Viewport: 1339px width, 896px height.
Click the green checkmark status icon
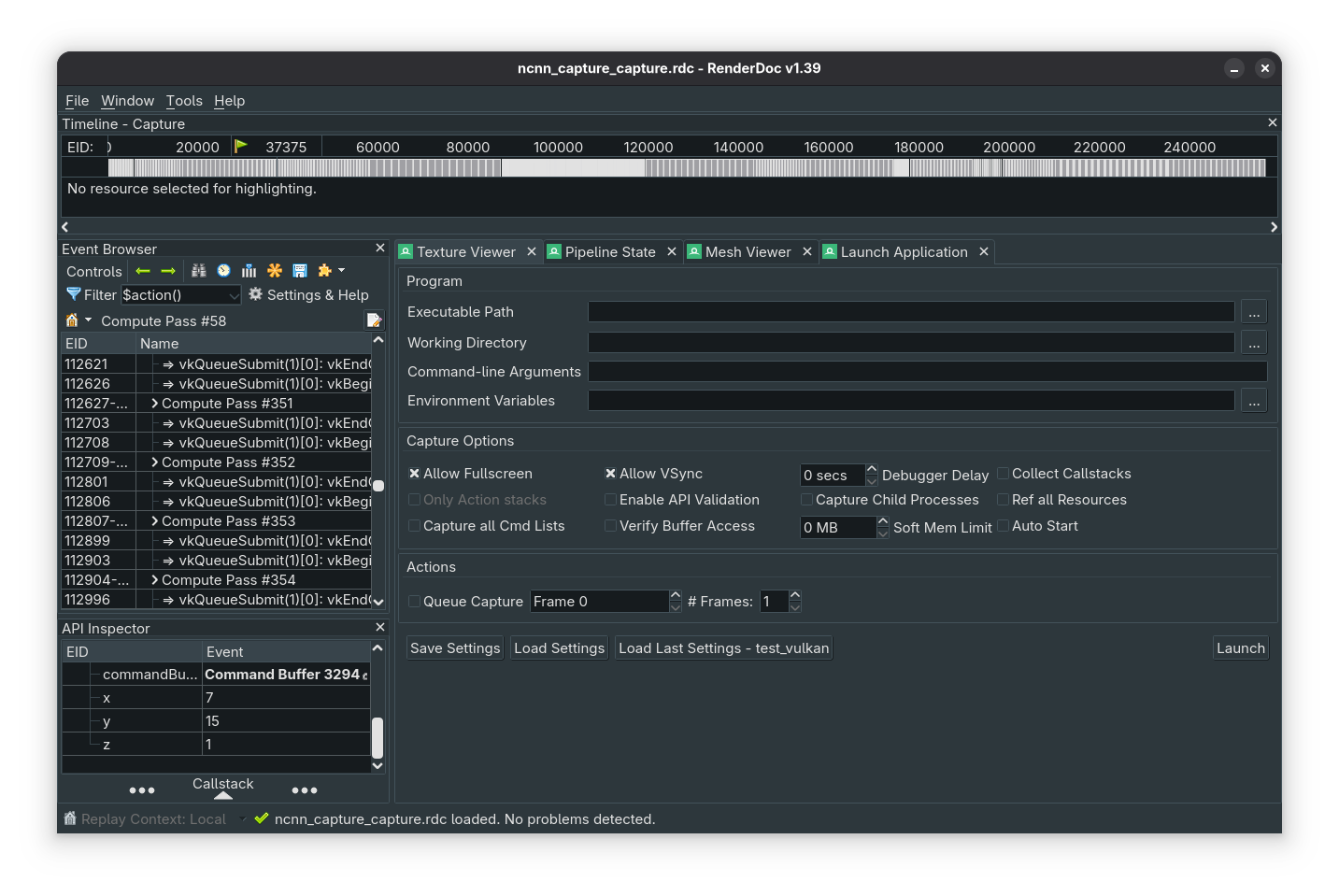click(262, 818)
